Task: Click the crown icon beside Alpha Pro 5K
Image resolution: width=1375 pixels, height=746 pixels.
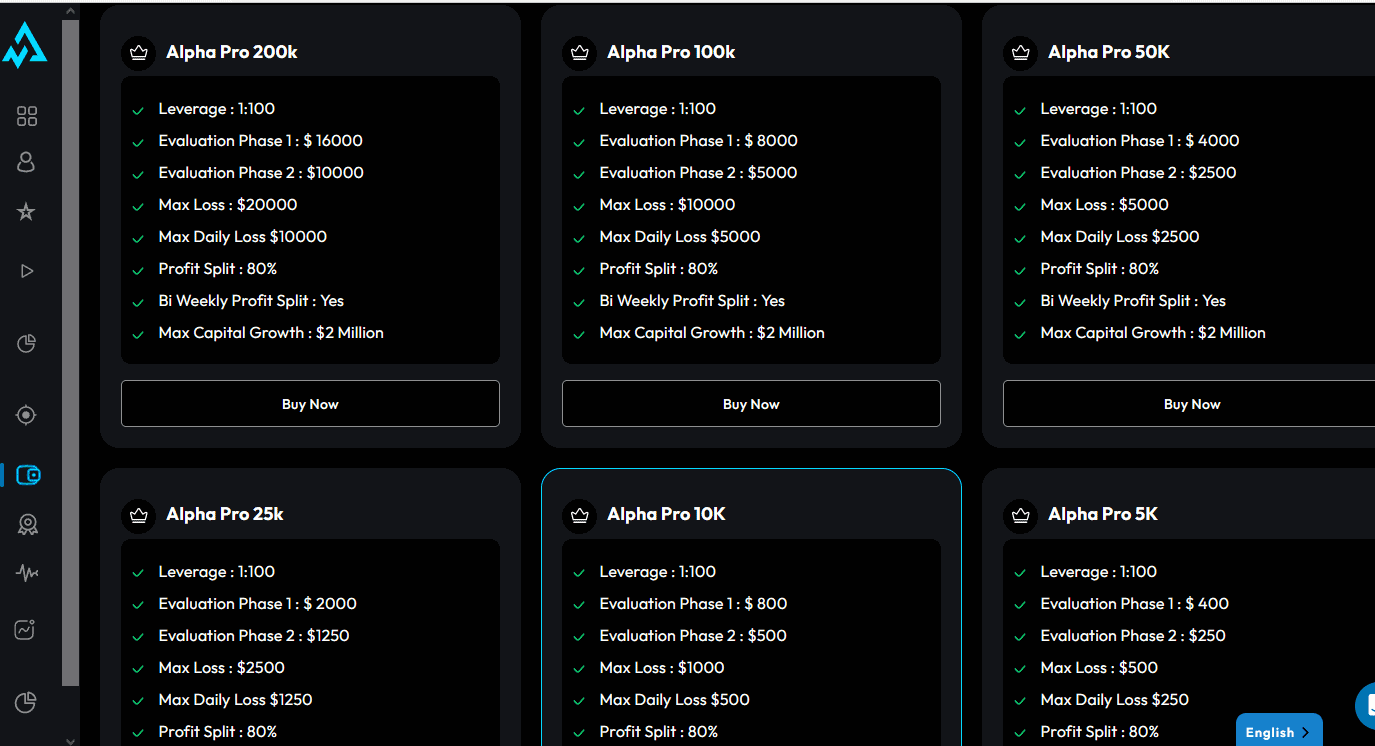Action: coord(1020,515)
